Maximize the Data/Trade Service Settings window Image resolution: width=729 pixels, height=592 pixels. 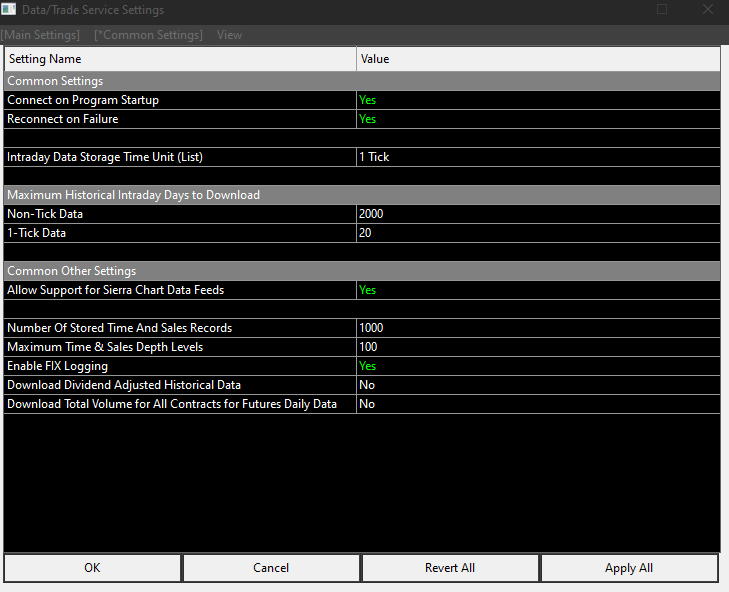point(662,9)
